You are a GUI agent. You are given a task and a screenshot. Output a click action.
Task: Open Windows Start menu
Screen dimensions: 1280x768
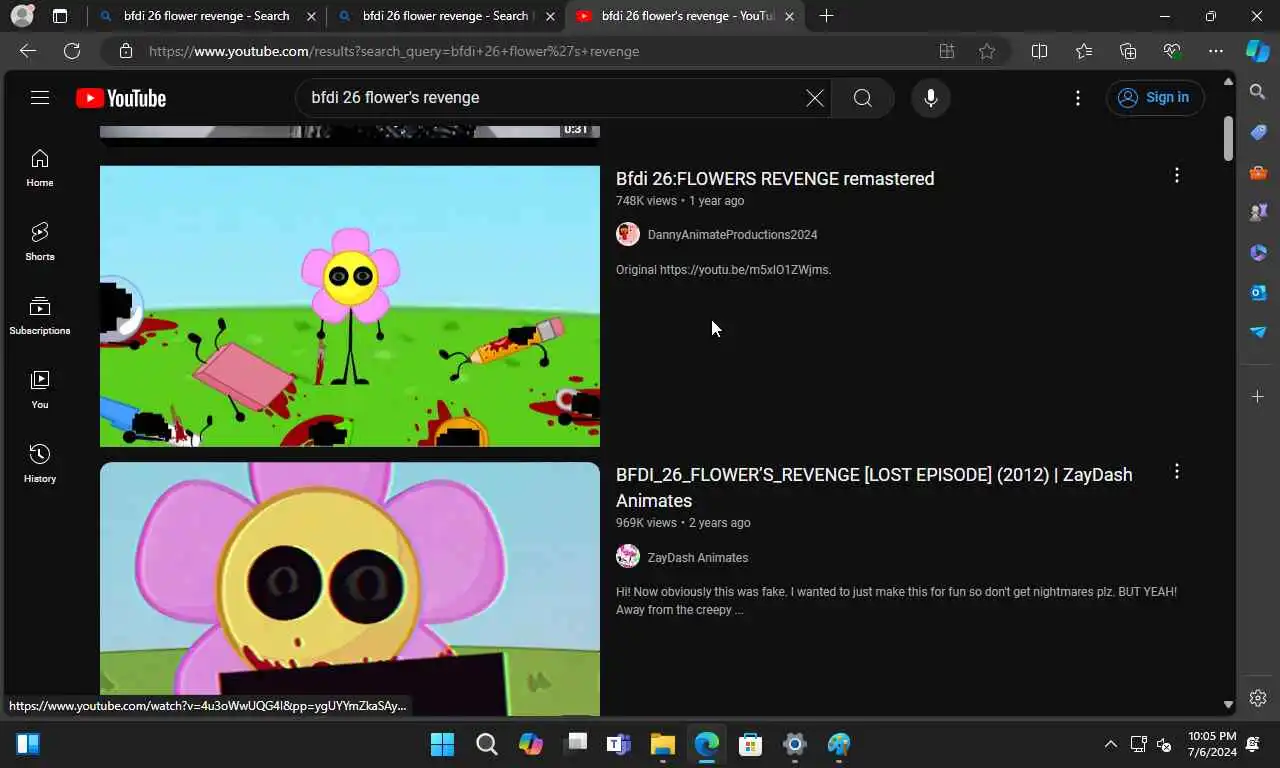click(x=442, y=744)
